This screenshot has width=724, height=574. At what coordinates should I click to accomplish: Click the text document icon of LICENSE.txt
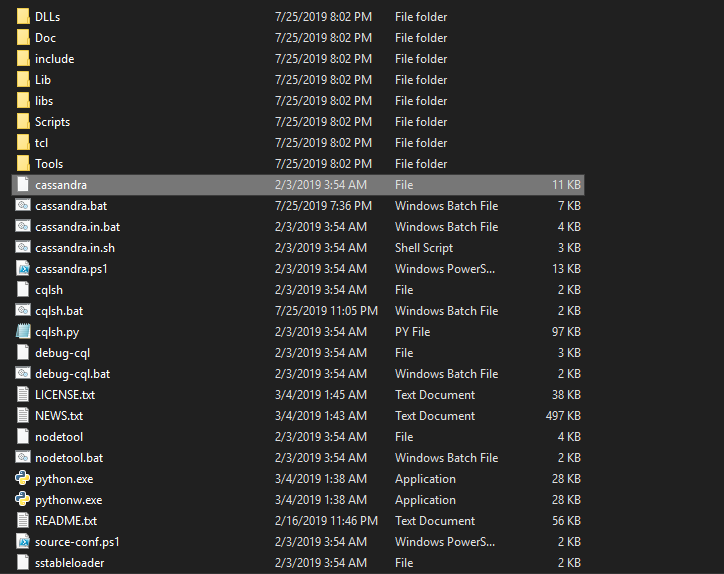[23, 394]
